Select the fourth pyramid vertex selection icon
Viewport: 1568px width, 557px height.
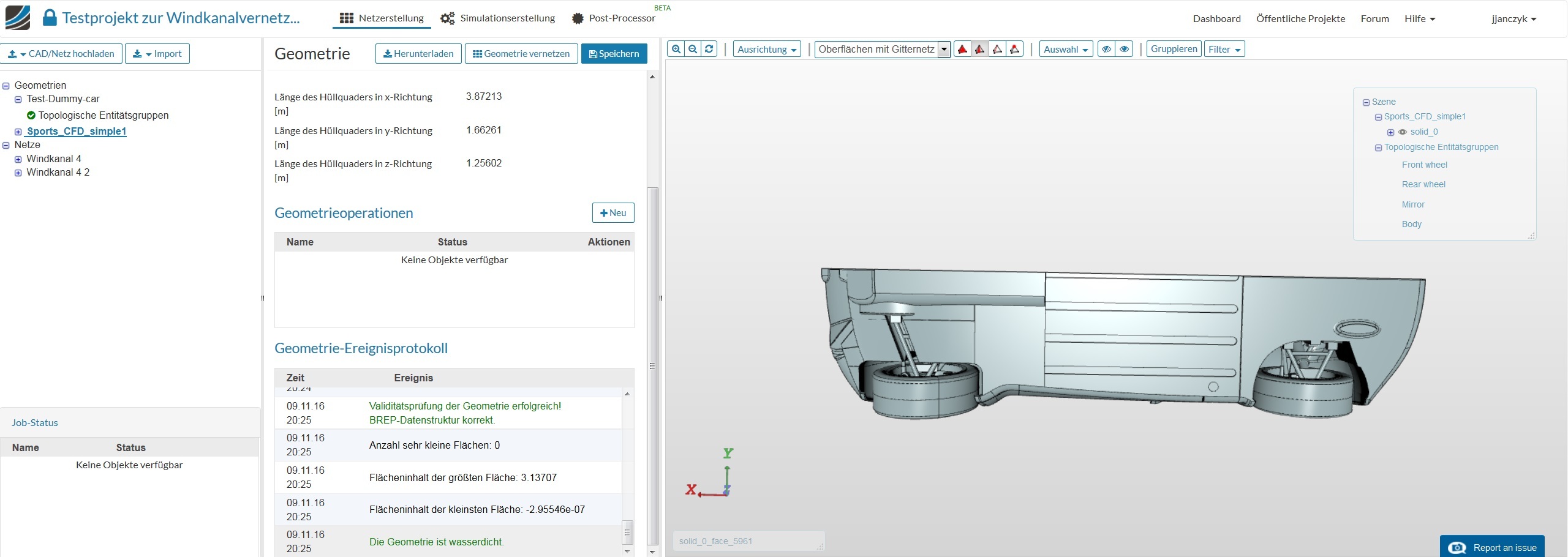[1015, 49]
